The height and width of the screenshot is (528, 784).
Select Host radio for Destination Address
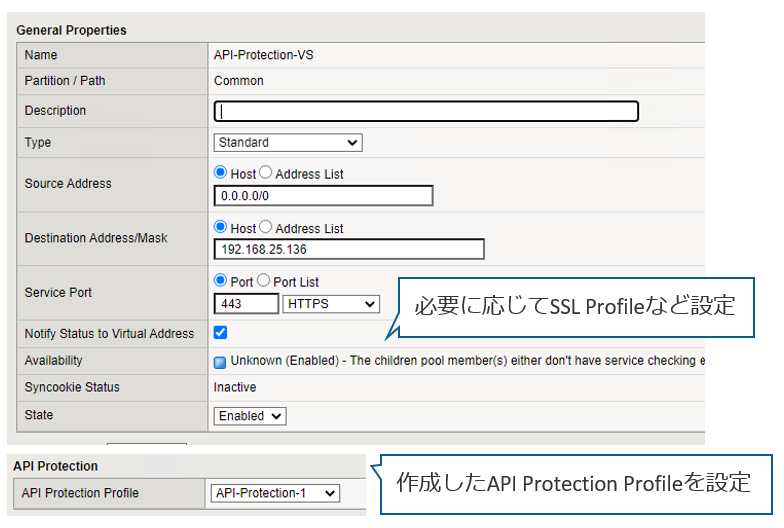[221, 228]
